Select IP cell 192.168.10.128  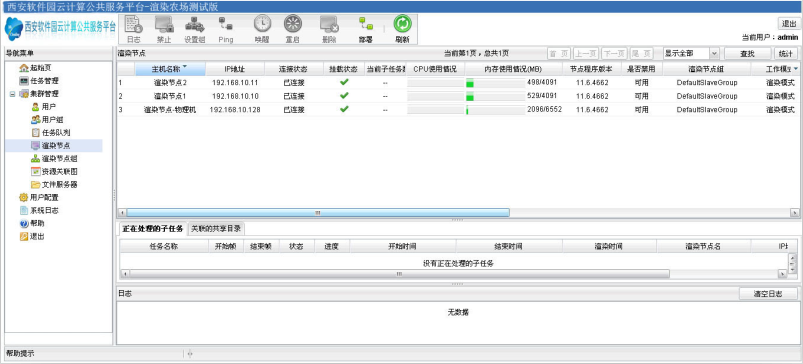pos(235,110)
